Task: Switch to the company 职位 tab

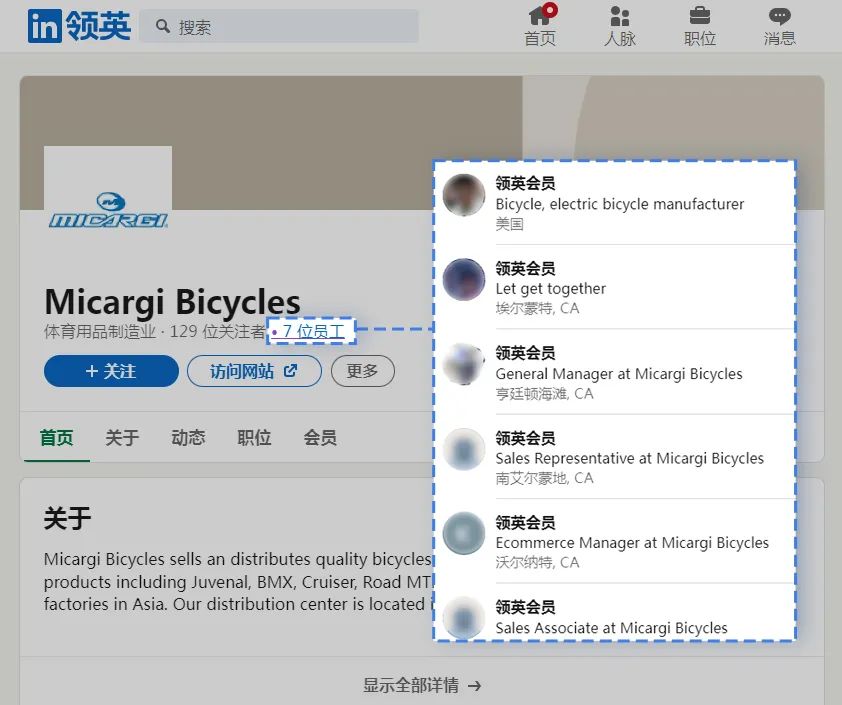Action: 254,438
